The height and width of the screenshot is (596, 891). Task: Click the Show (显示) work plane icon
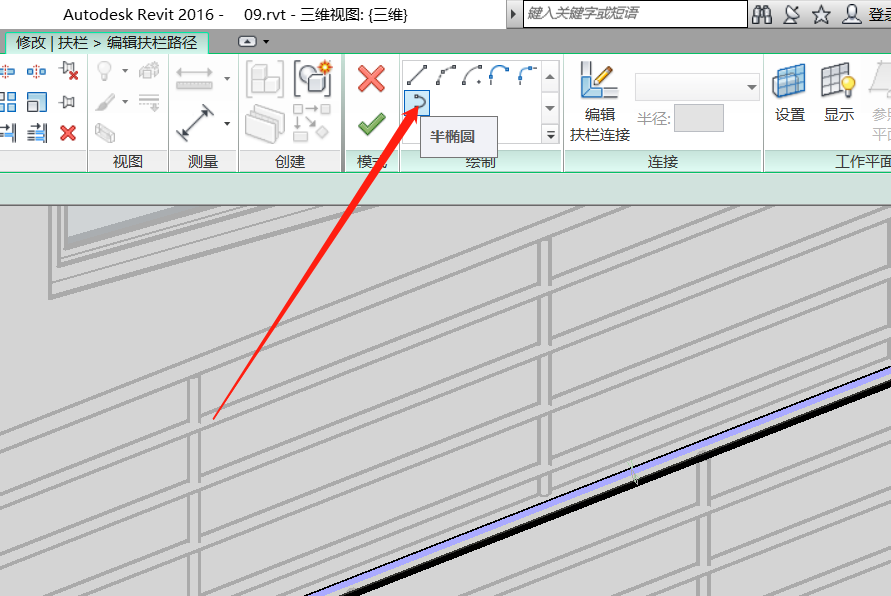point(838,94)
